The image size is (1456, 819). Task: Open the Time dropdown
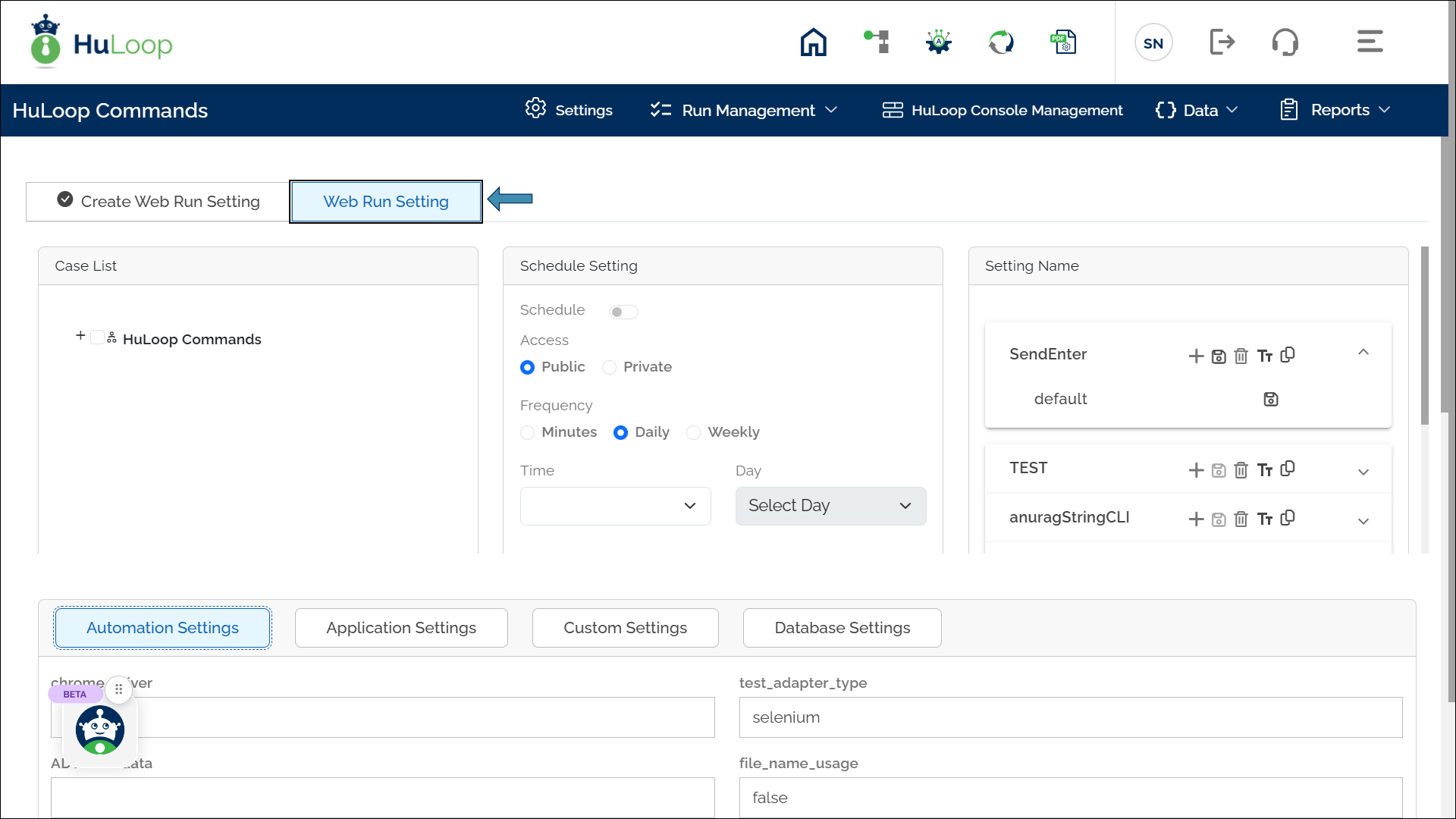pyautogui.click(x=615, y=506)
